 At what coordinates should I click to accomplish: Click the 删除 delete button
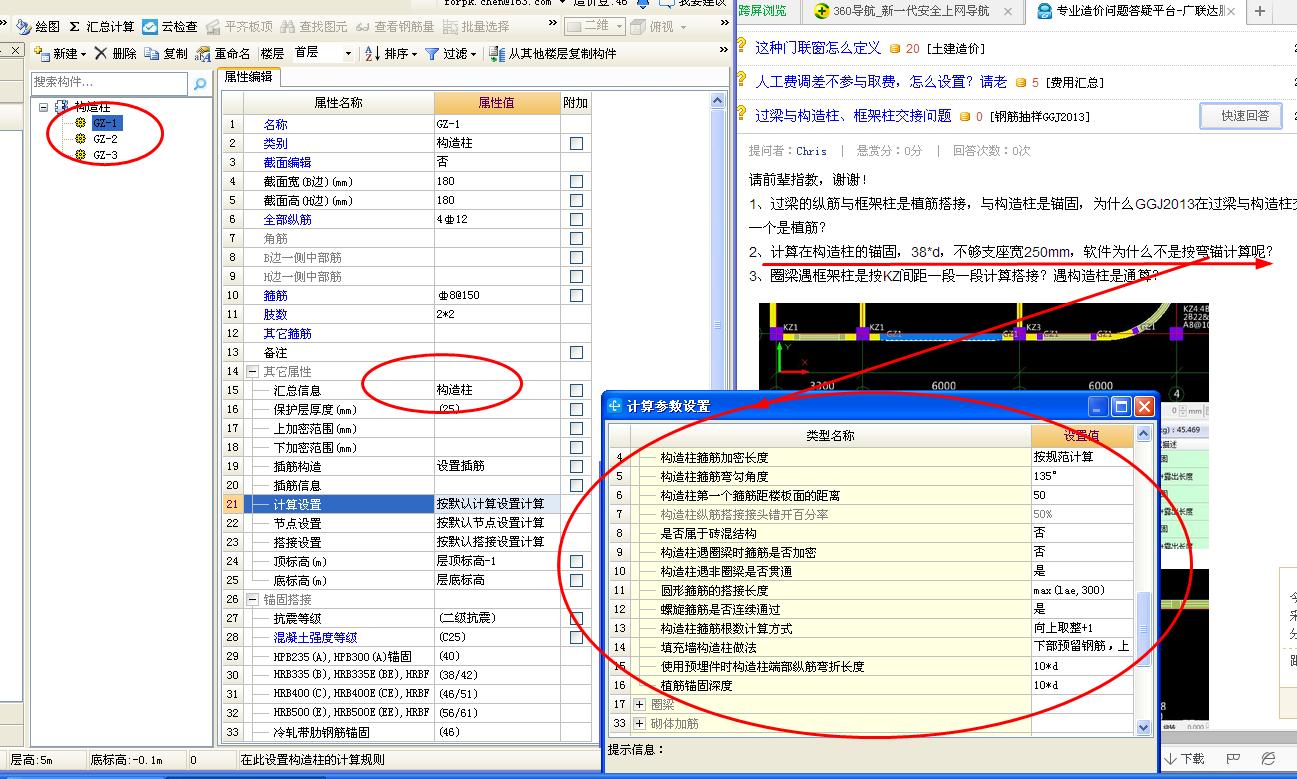click(x=115, y=54)
